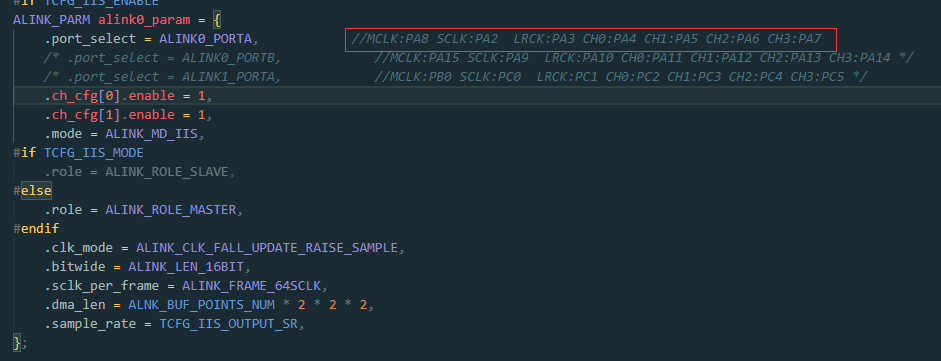941x361 pixels.
Task: Select the alink0_param variable name
Action: coord(144,20)
